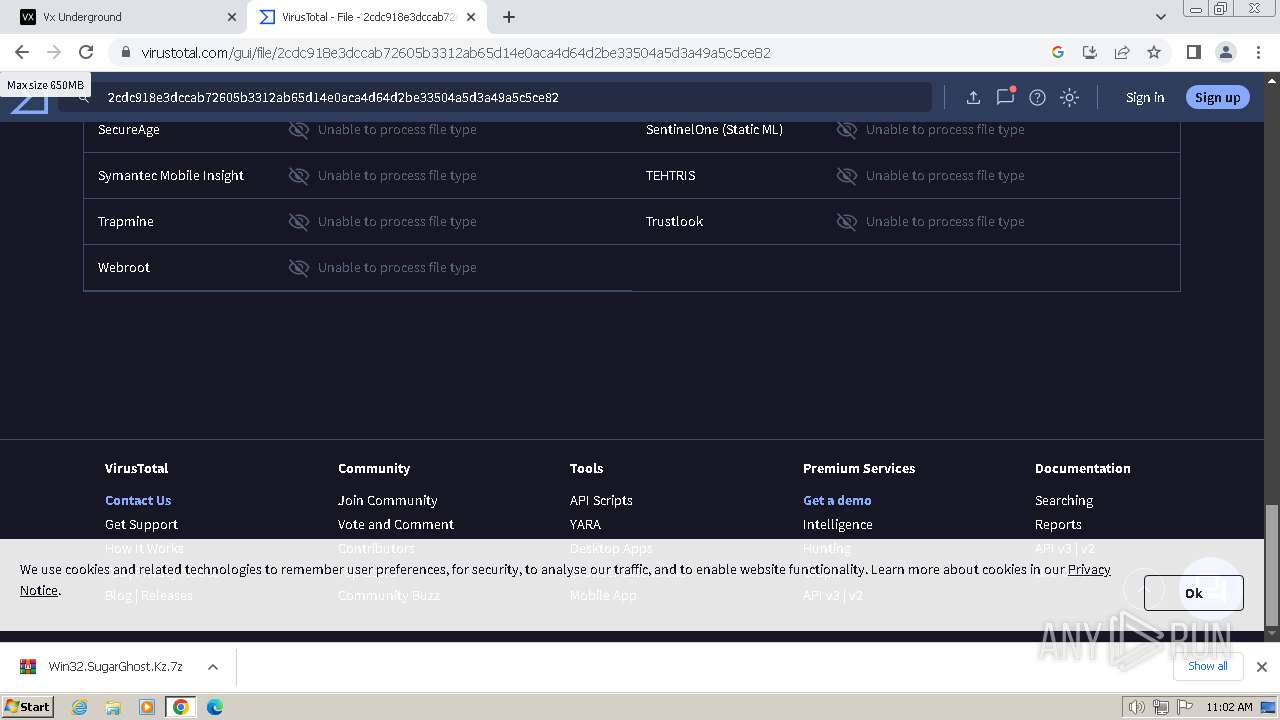Open the YARA tools link
Viewport: 1280px width, 720px height.
(x=585, y=524)
